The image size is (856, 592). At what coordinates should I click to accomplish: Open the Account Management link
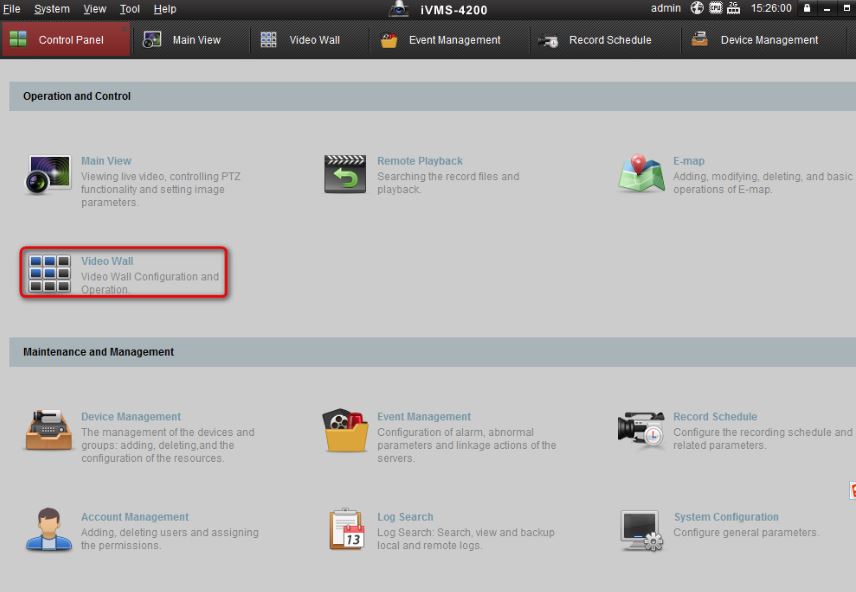(x=135, y=517)
